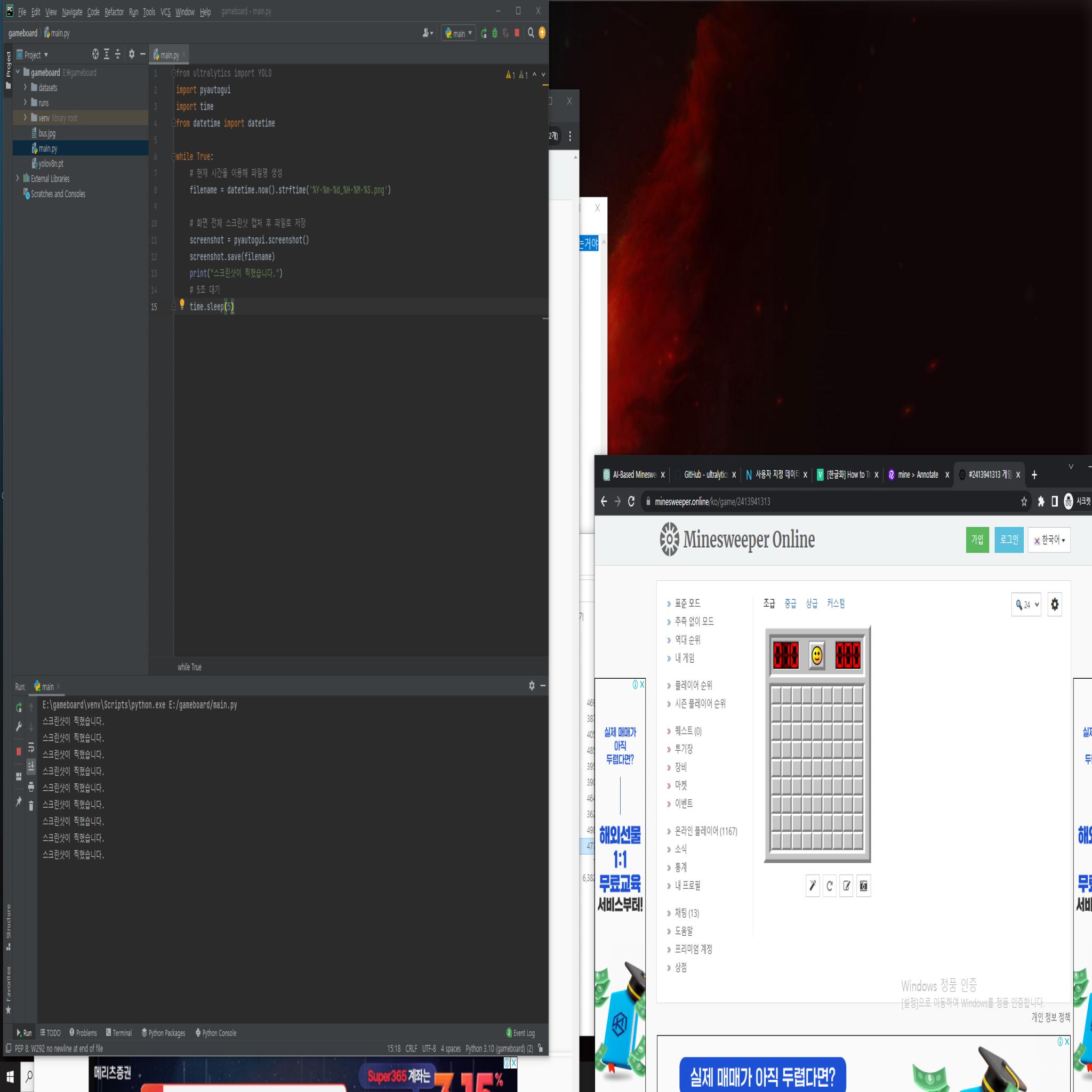Viewport: 1092px width, 1092px height.
Task: Click the blue 로그인 button
Action: (1009, 540)
